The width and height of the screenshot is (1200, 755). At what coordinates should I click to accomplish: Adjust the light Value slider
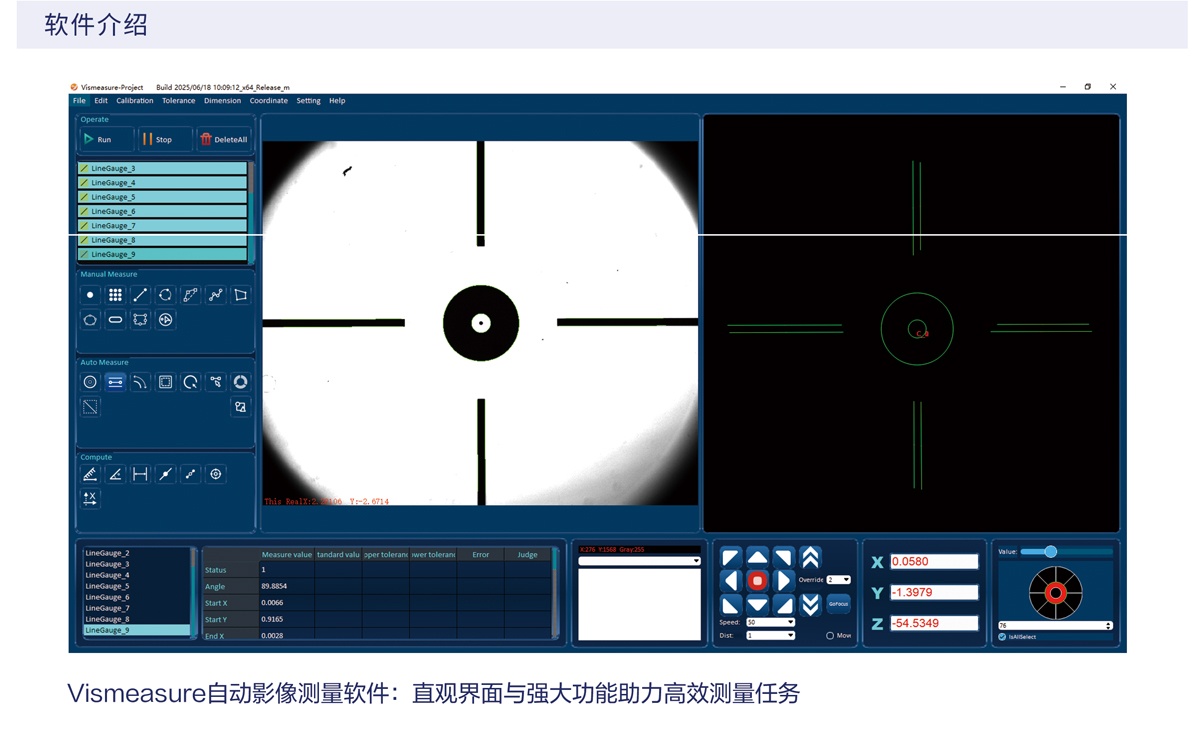click(1050, 551)
